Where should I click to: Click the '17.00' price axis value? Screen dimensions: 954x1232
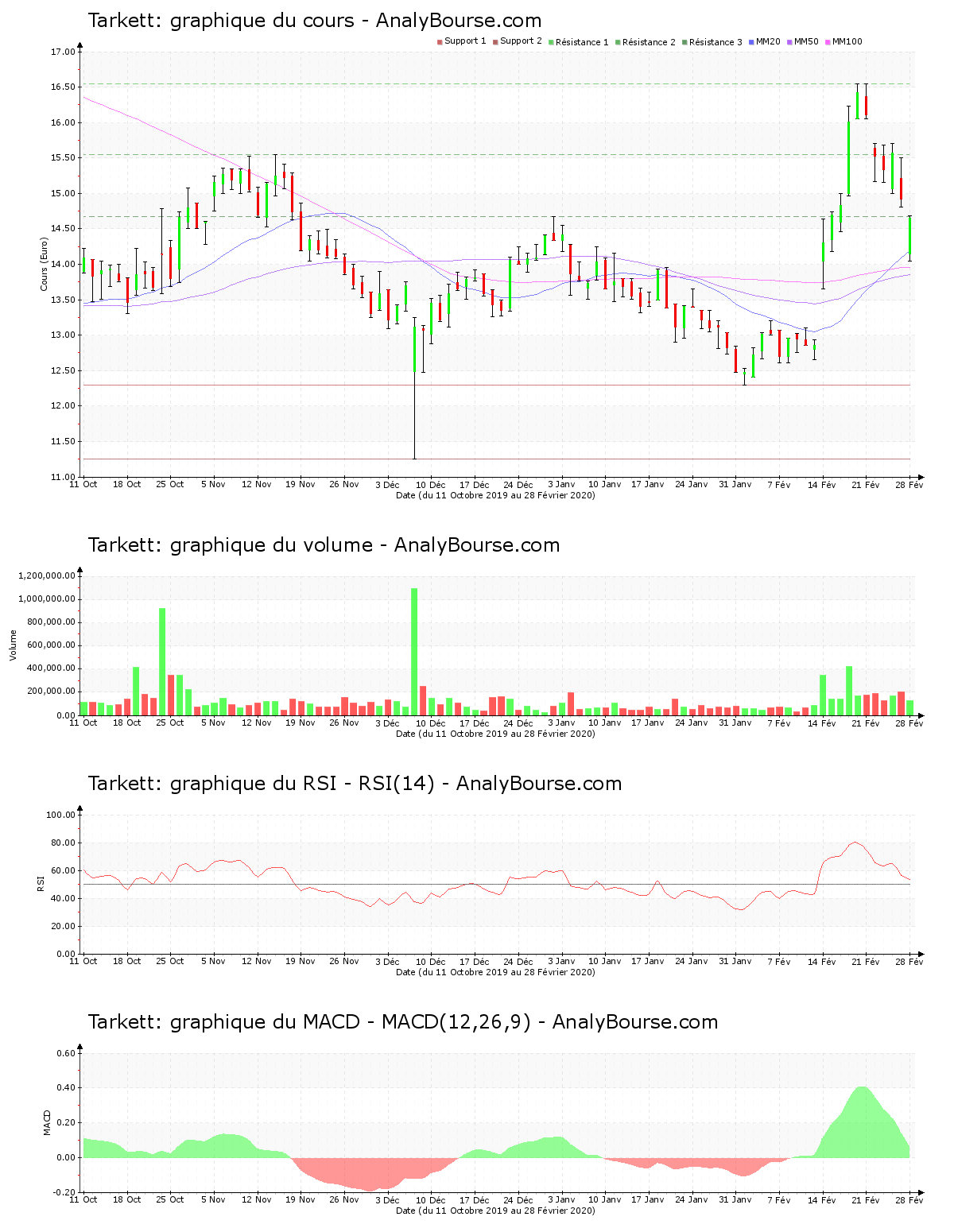(63, 52)
